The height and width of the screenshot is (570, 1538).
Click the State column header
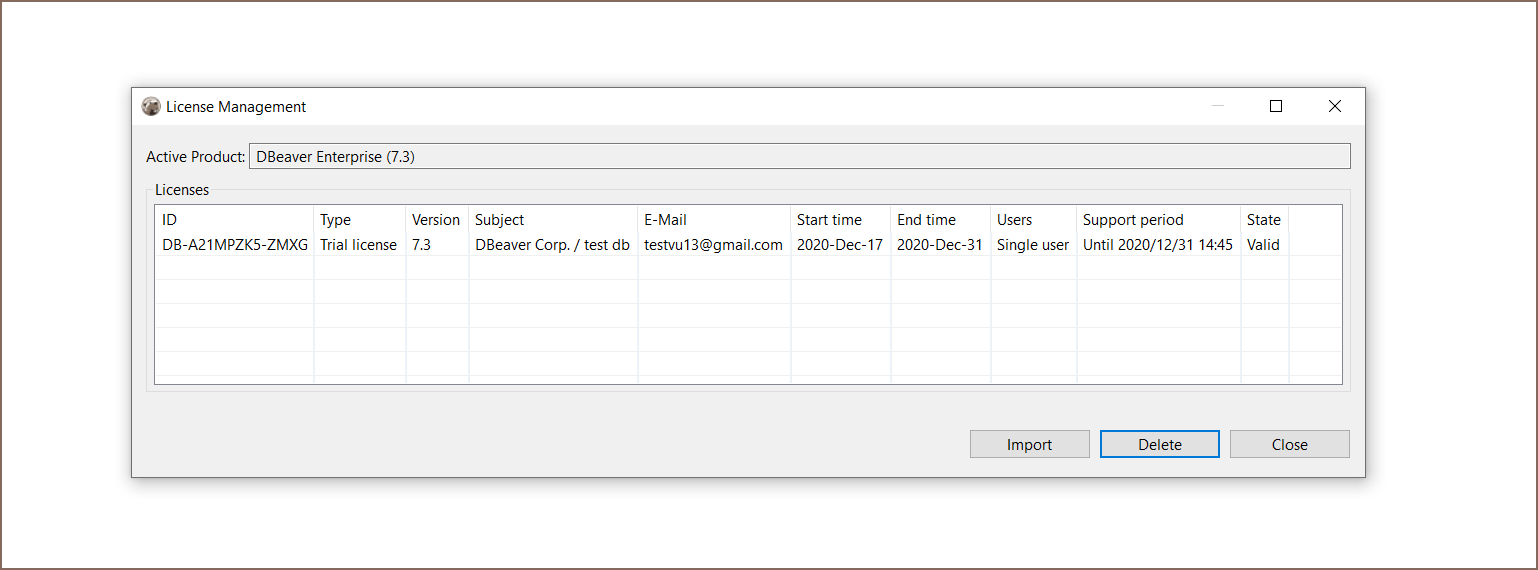click(x=1264, y=220)
